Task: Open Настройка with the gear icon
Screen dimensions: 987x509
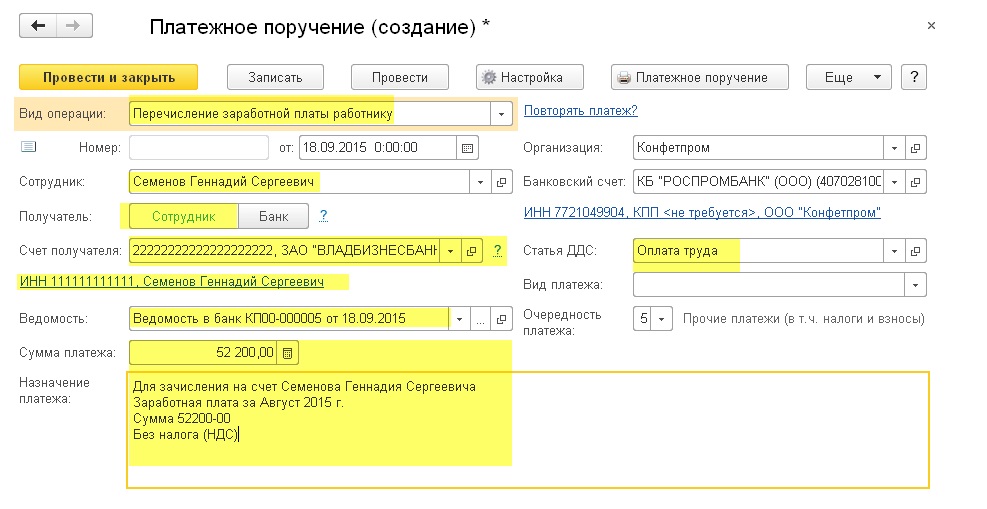Action: 530,77
